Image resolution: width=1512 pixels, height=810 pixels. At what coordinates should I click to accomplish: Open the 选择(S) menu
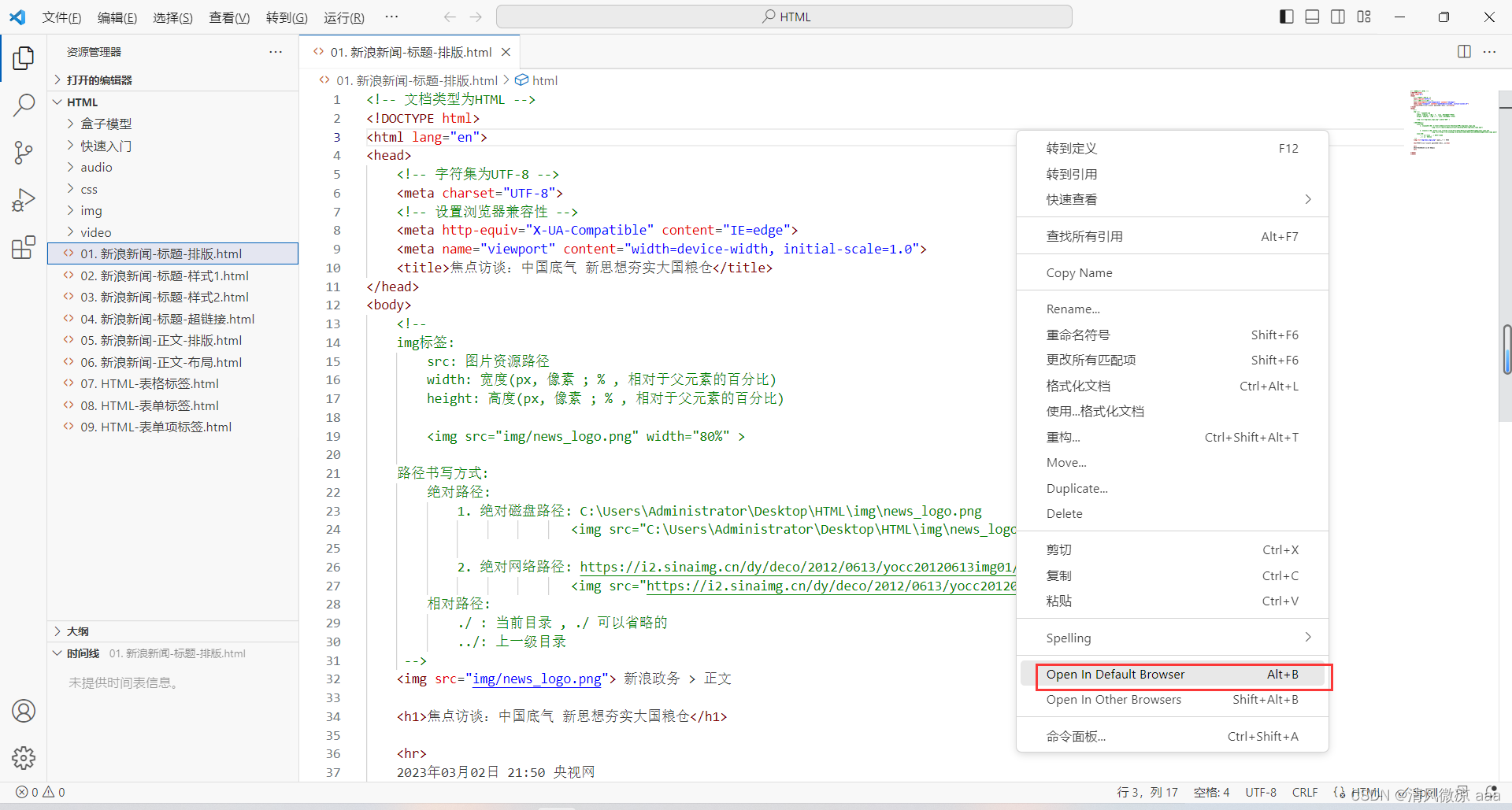172,17
